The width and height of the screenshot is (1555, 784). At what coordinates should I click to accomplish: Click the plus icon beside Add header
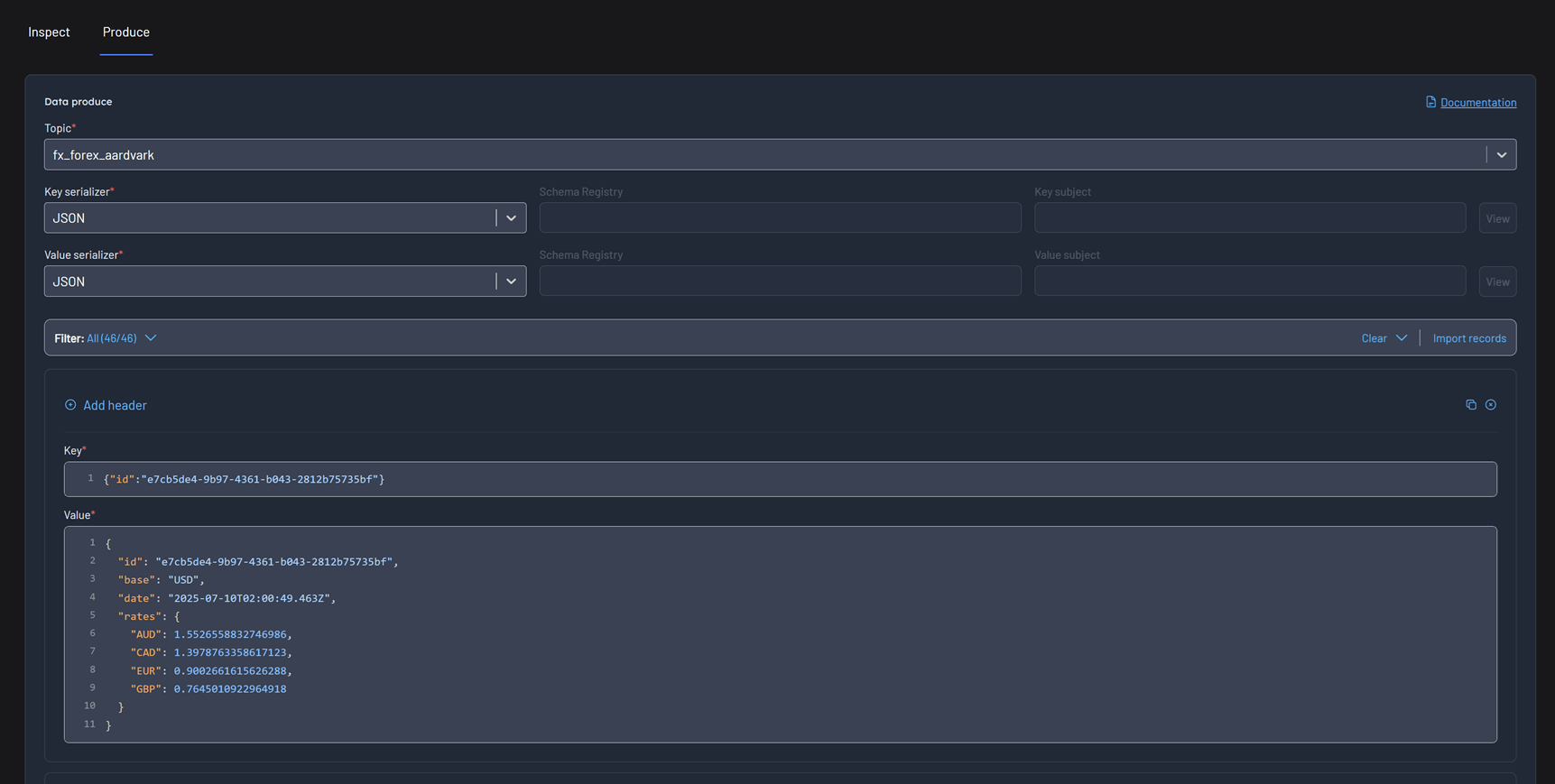[70, 405]
